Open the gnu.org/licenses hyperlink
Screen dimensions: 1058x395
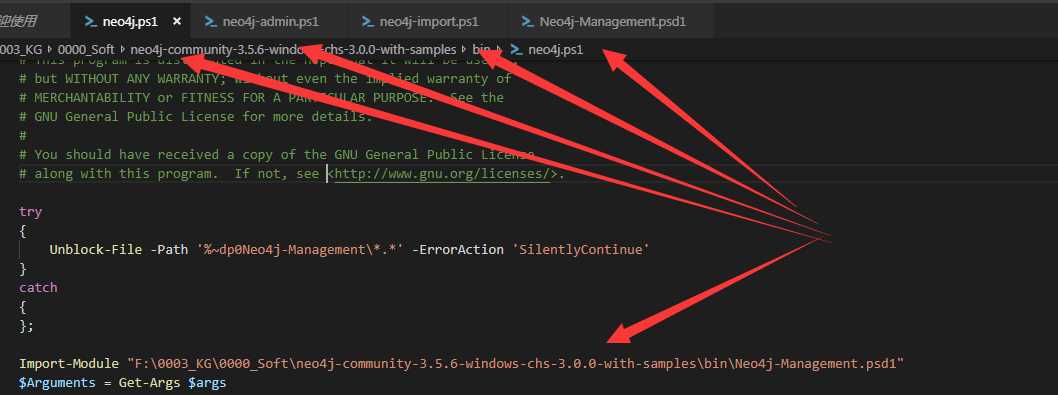443,174
